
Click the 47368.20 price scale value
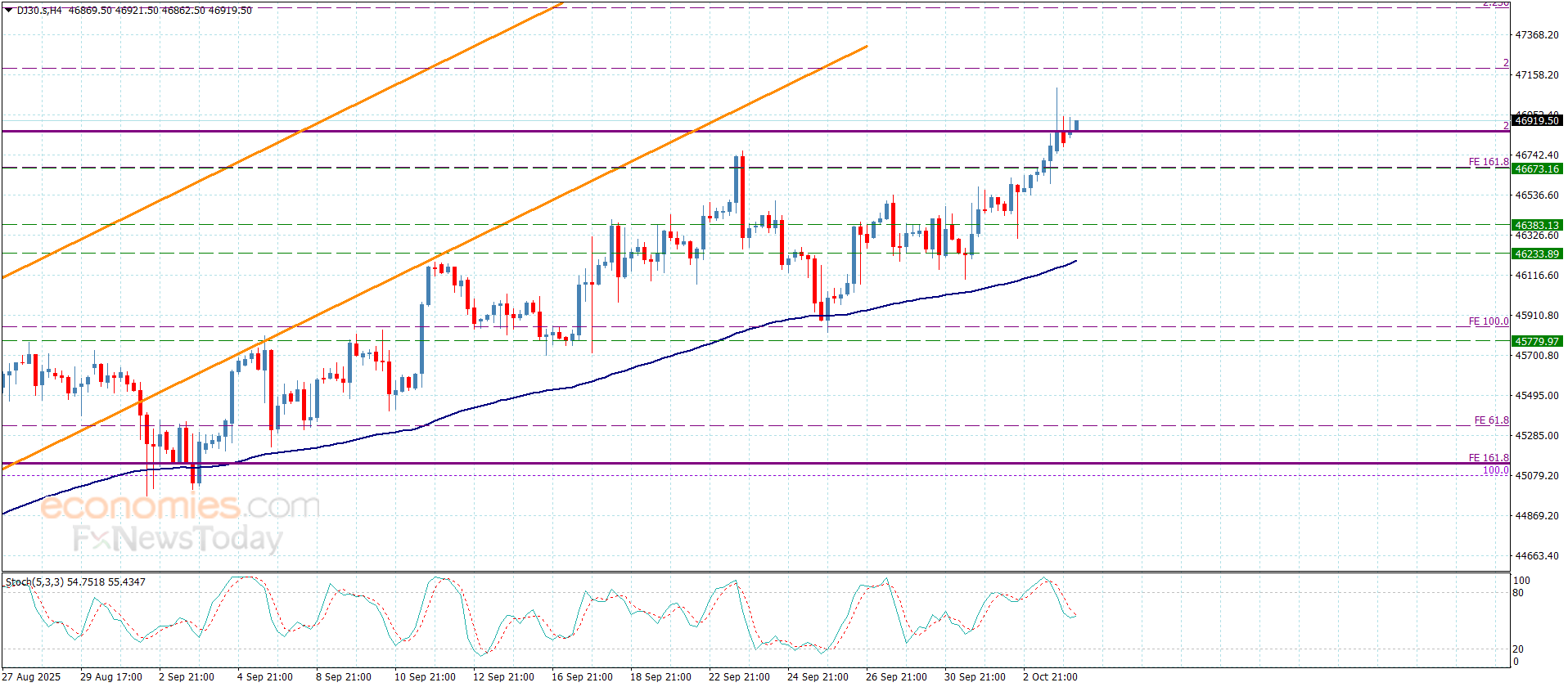point(1537,35)
